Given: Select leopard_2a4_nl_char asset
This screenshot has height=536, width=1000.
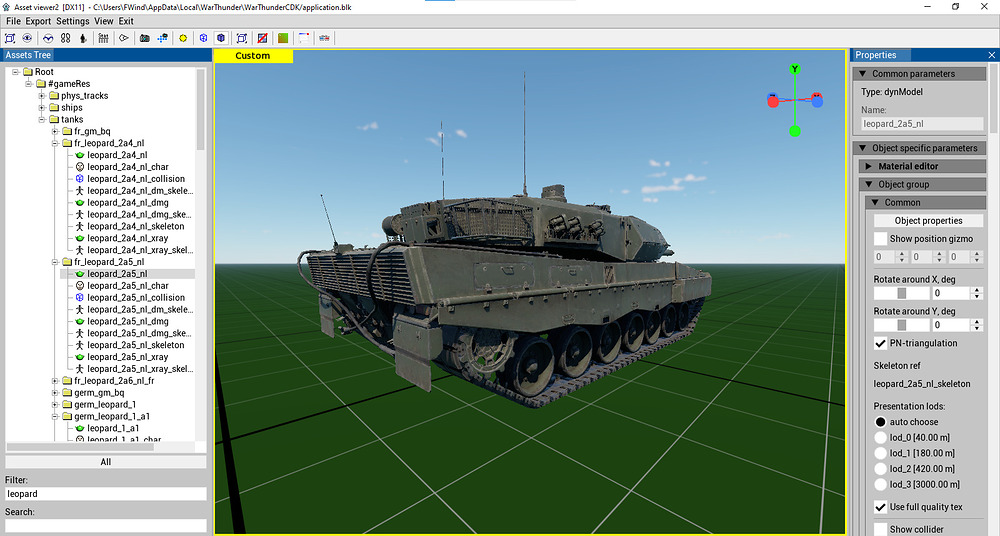Looking at the screenshot, I should tap(128, 167).
